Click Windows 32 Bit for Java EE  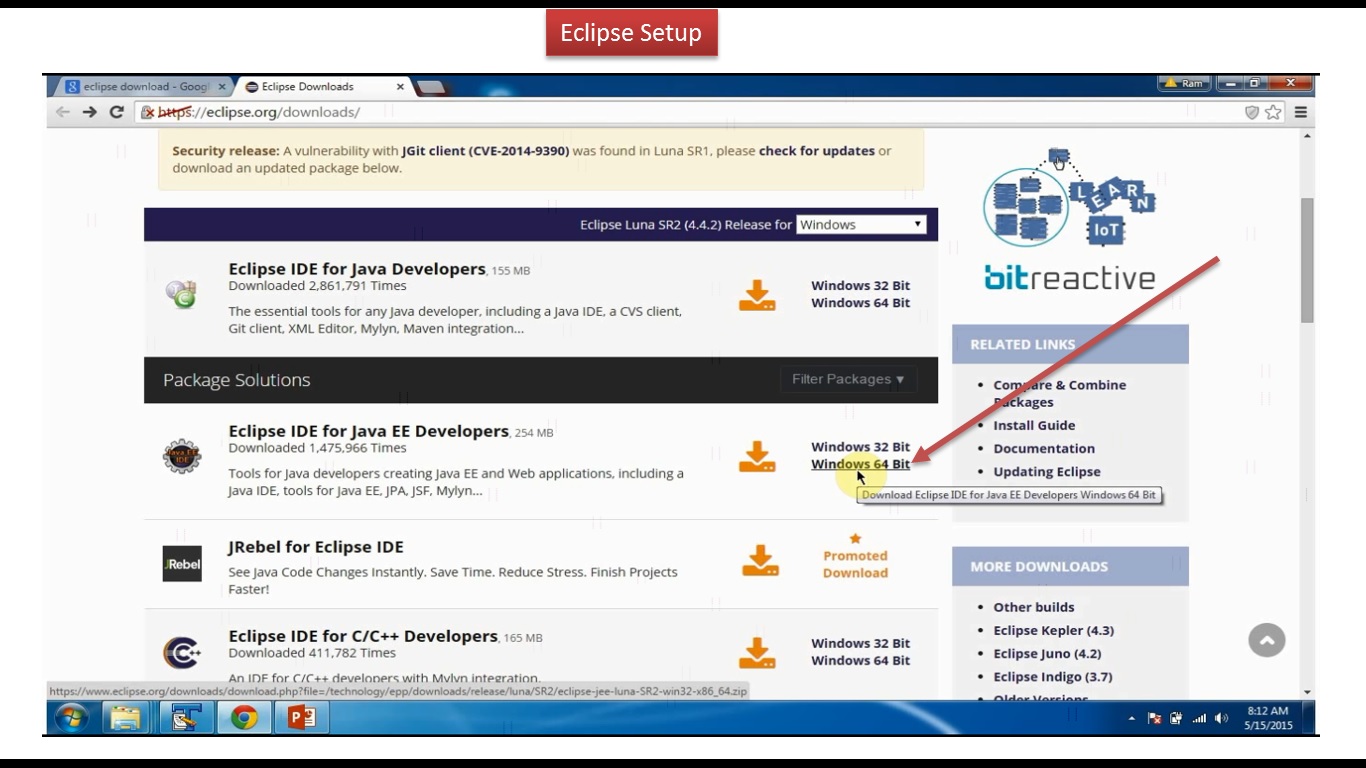point(860,447)
